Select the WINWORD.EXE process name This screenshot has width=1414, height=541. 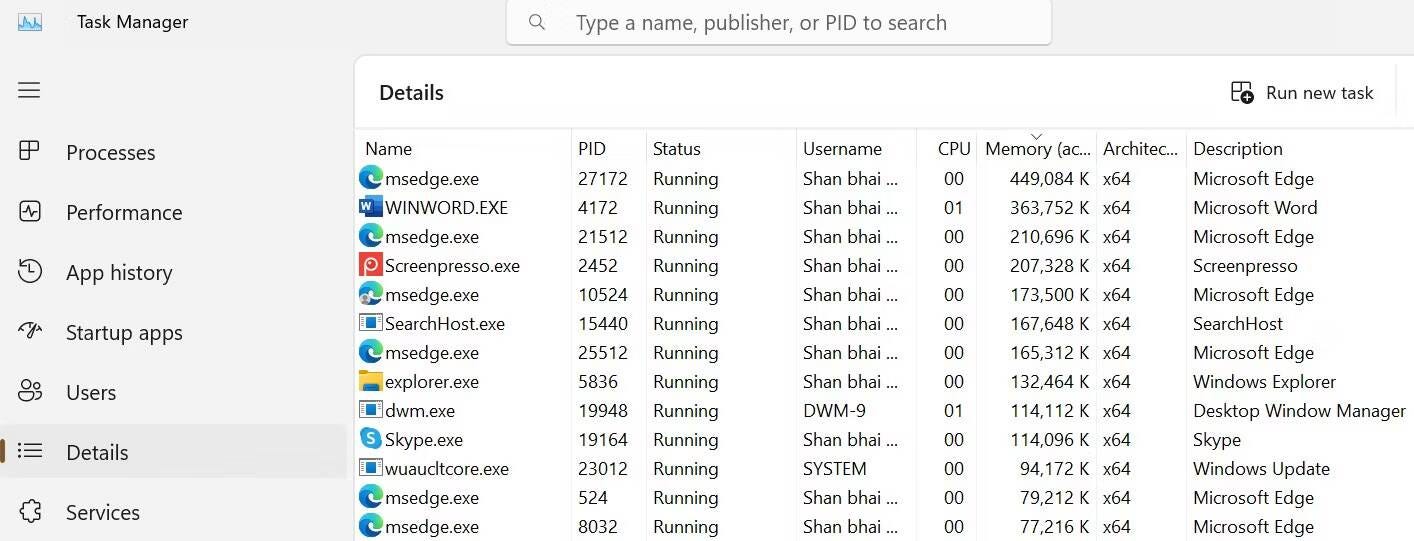446,207
